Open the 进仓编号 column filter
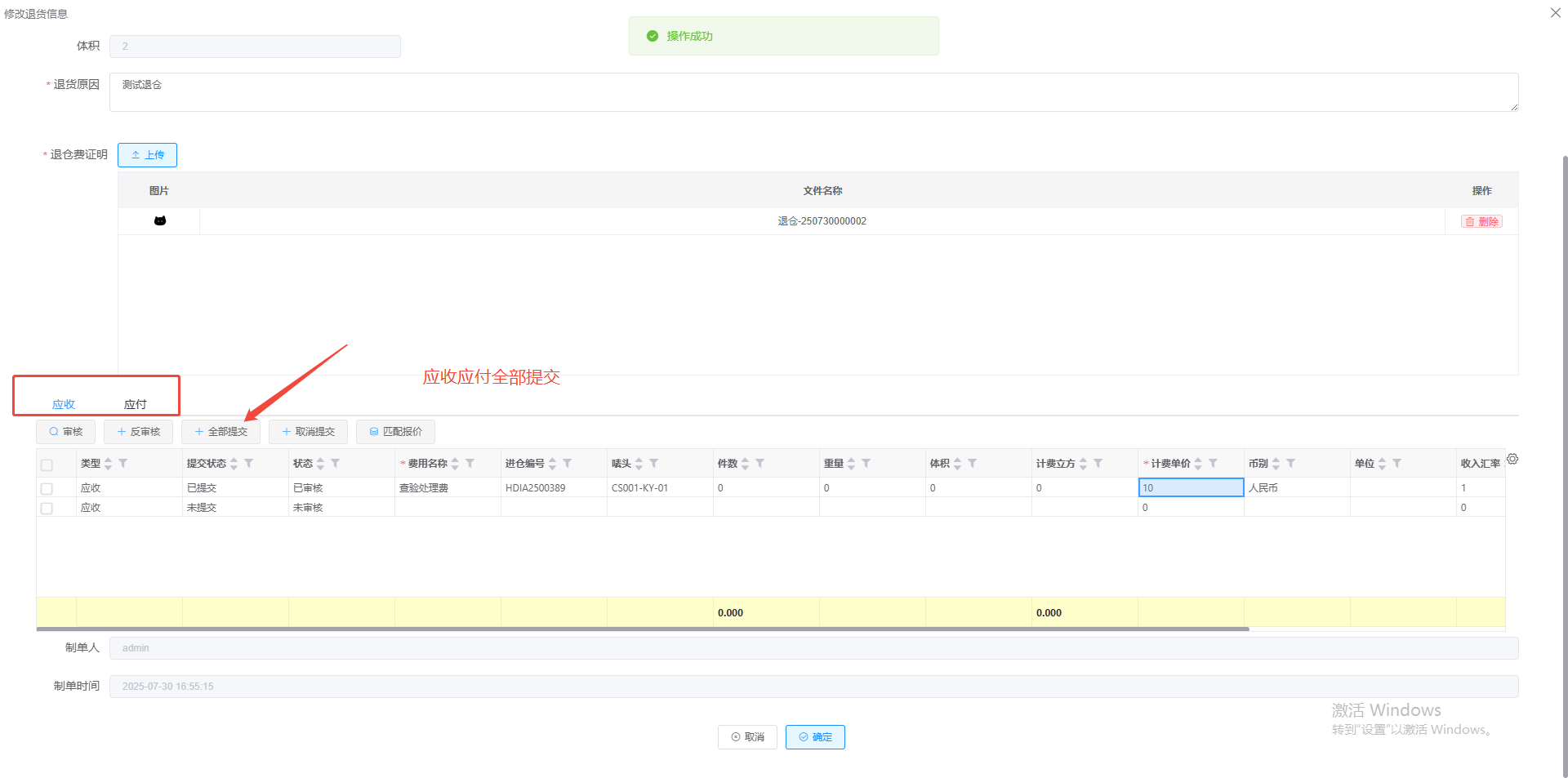 [567, 464]
